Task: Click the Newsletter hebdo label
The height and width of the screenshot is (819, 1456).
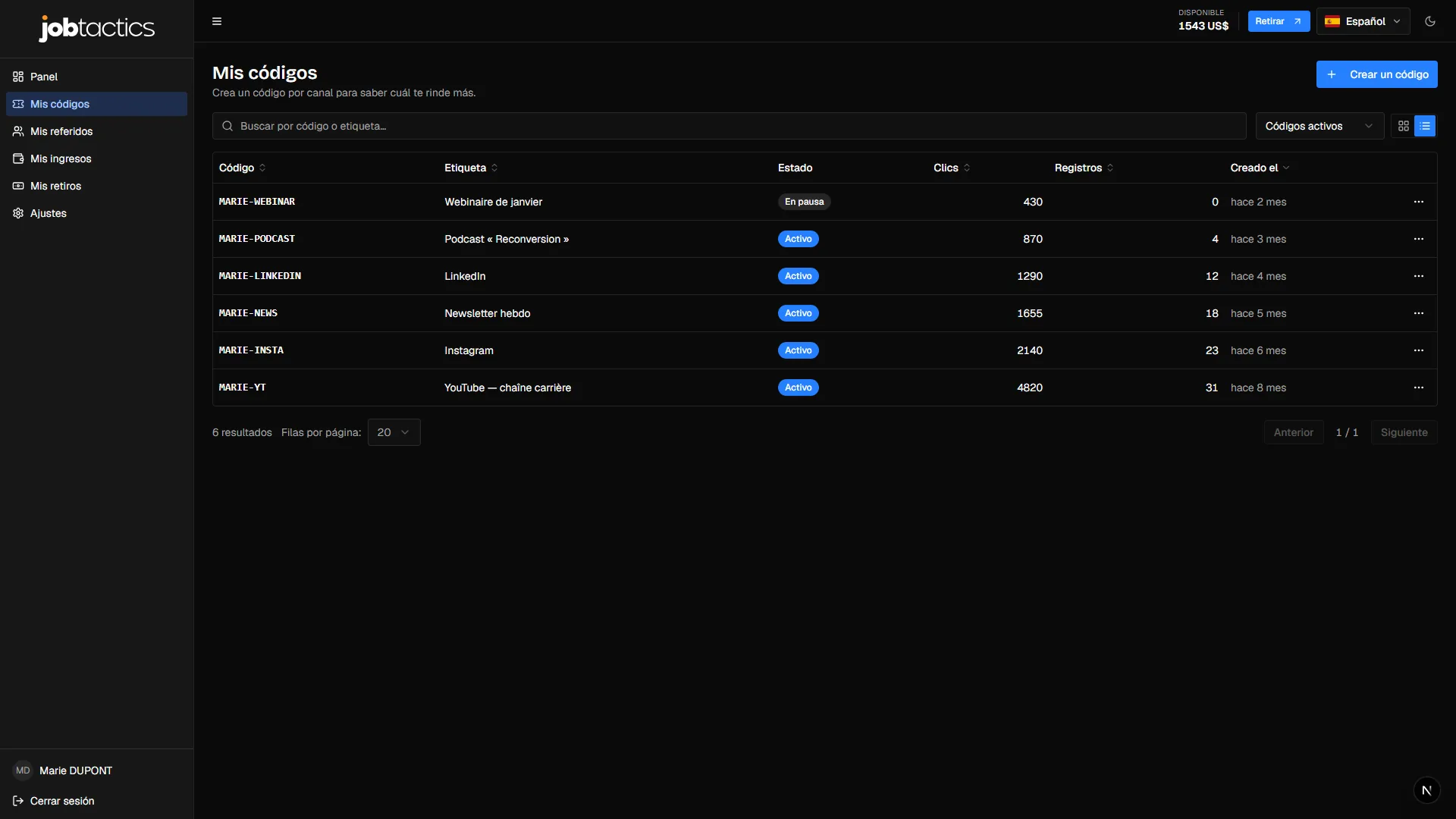Action: (488, 313)
